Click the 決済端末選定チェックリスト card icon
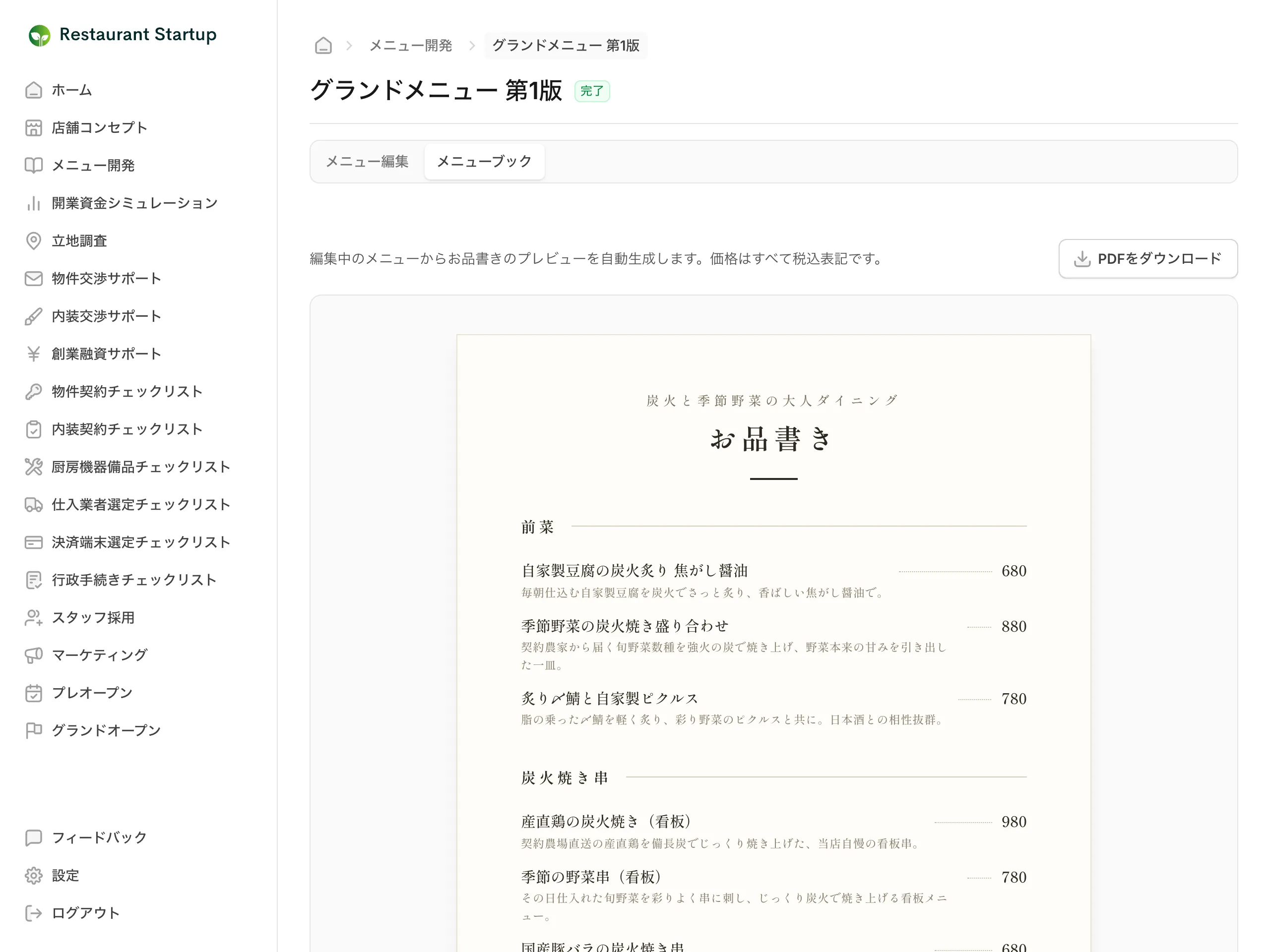This screenshot has height=952, width=1270. tap(33, 542)
